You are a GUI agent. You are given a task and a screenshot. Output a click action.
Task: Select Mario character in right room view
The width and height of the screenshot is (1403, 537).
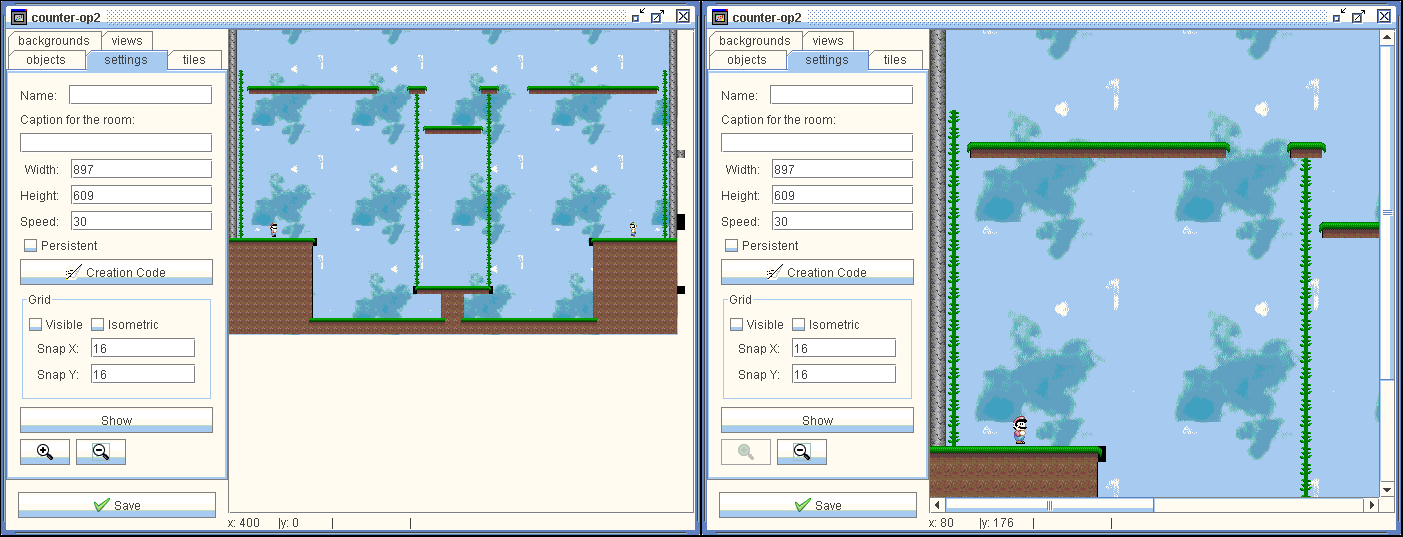[x=1020, y=430]
